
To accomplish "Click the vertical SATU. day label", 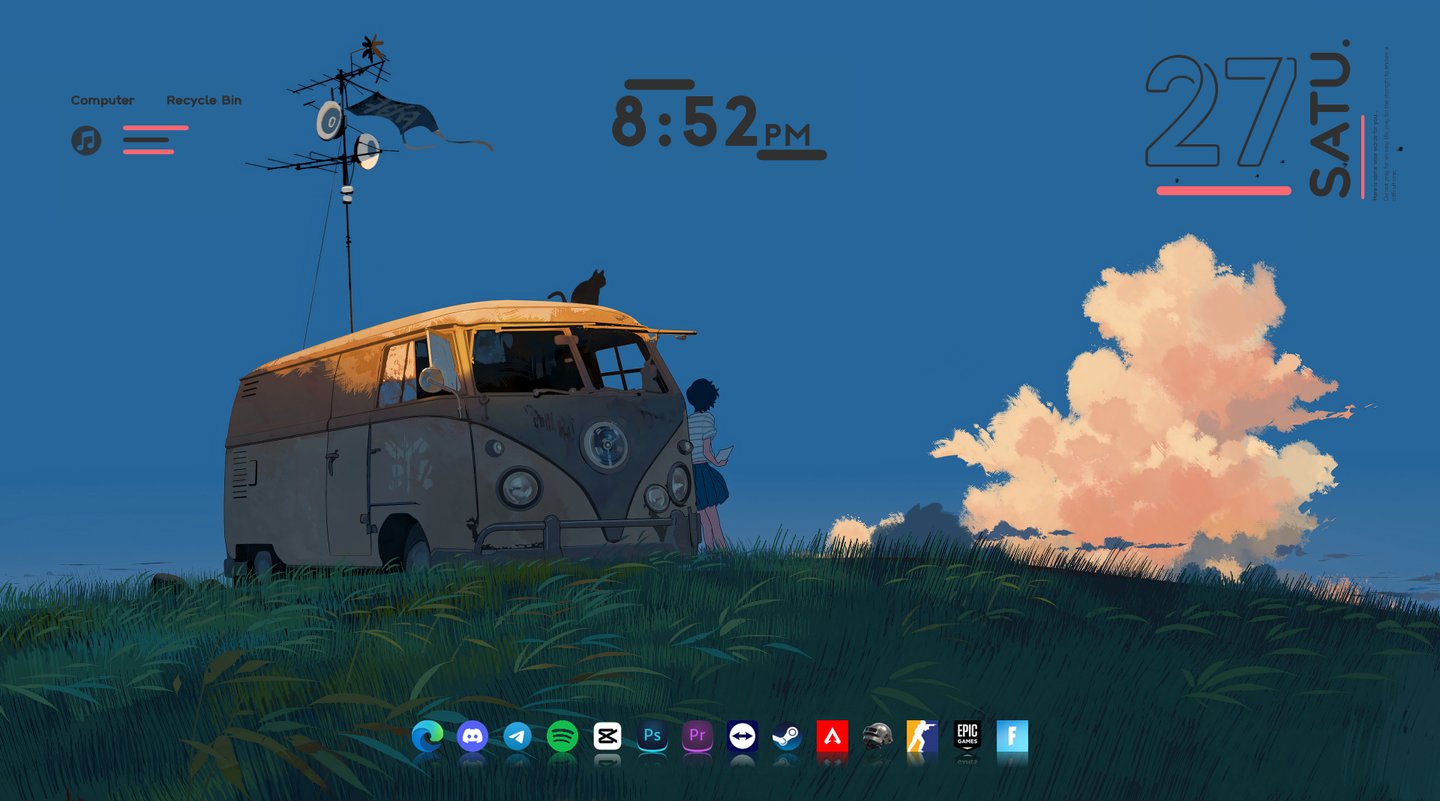I will [x=1330, y=118].
